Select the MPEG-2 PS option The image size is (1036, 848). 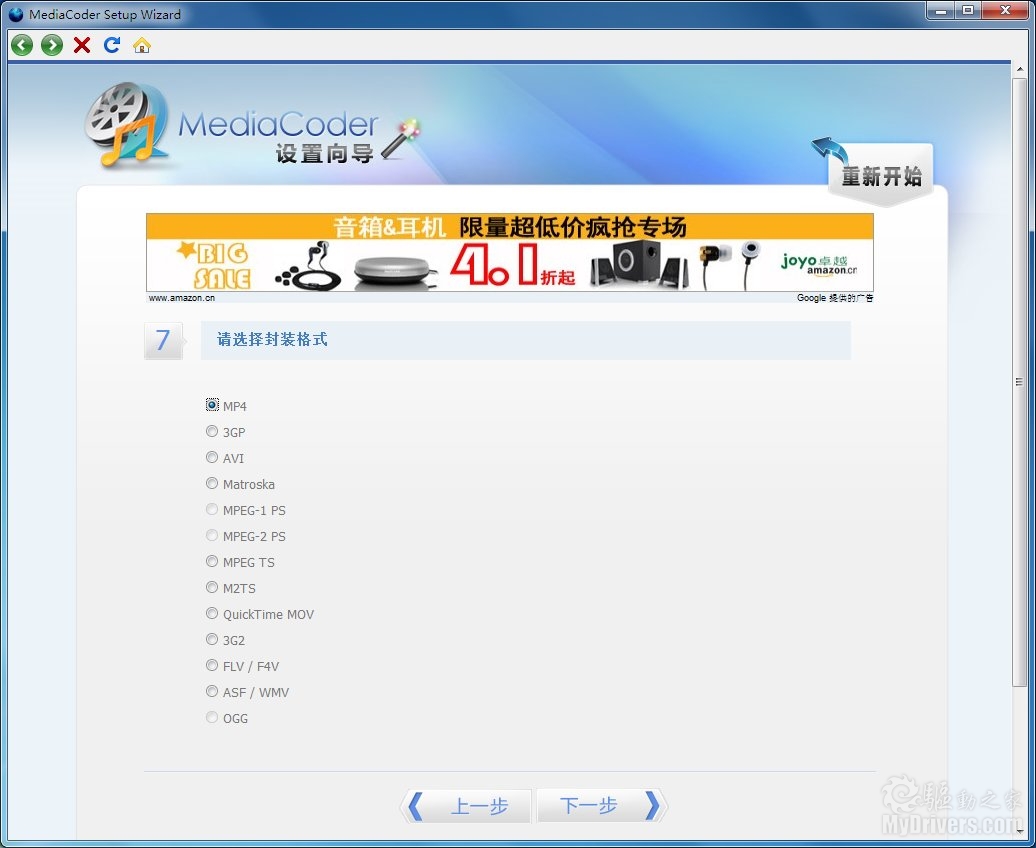tap(212, 535)
